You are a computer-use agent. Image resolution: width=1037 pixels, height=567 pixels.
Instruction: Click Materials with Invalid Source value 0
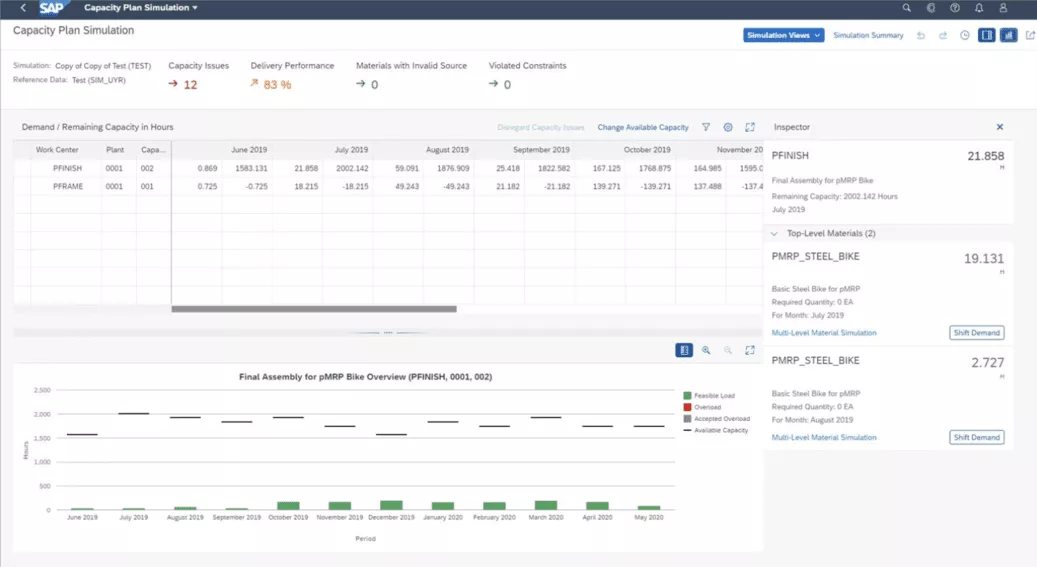click(374, 85)
